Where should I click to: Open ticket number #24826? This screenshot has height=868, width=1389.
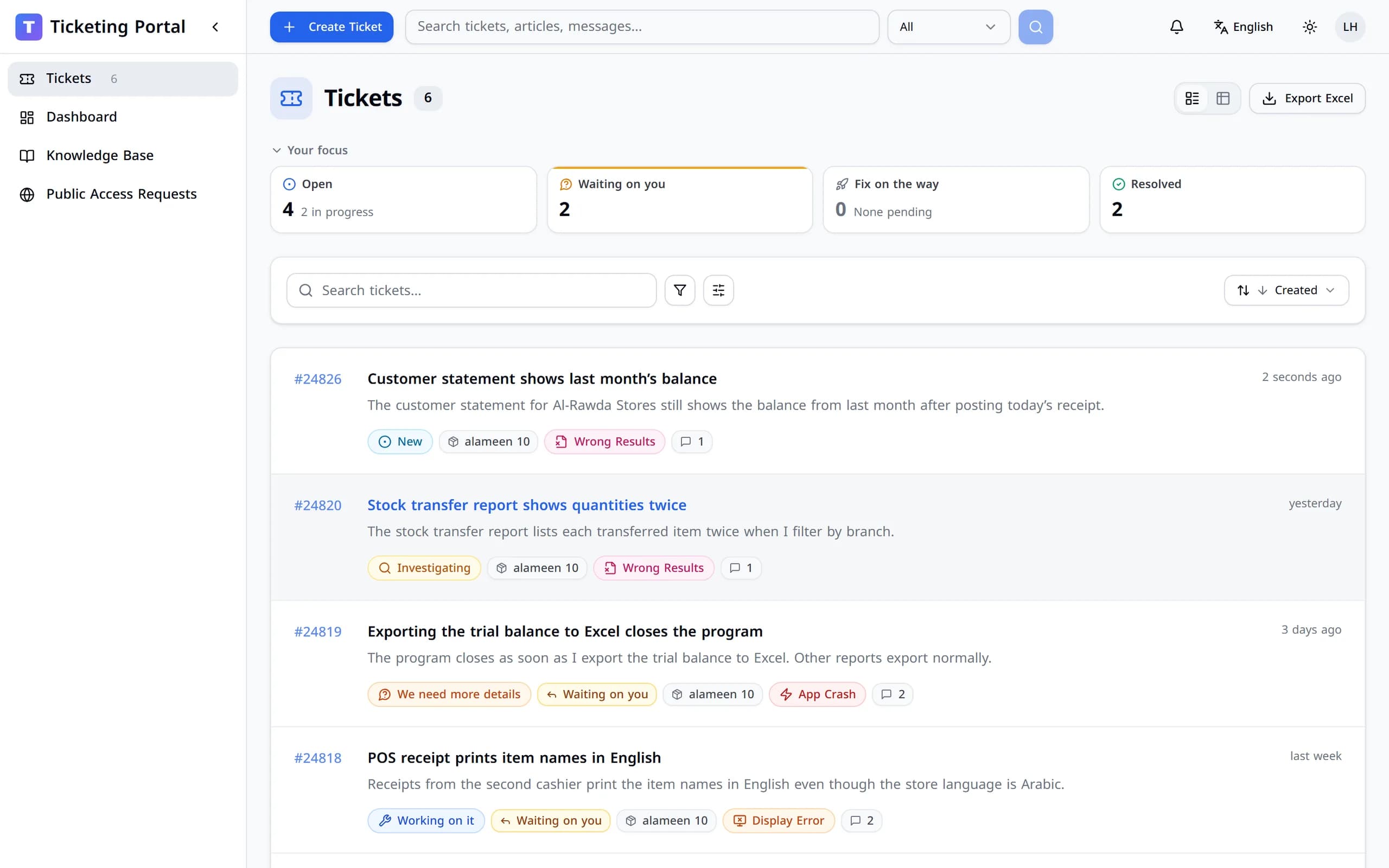point(318,379)
